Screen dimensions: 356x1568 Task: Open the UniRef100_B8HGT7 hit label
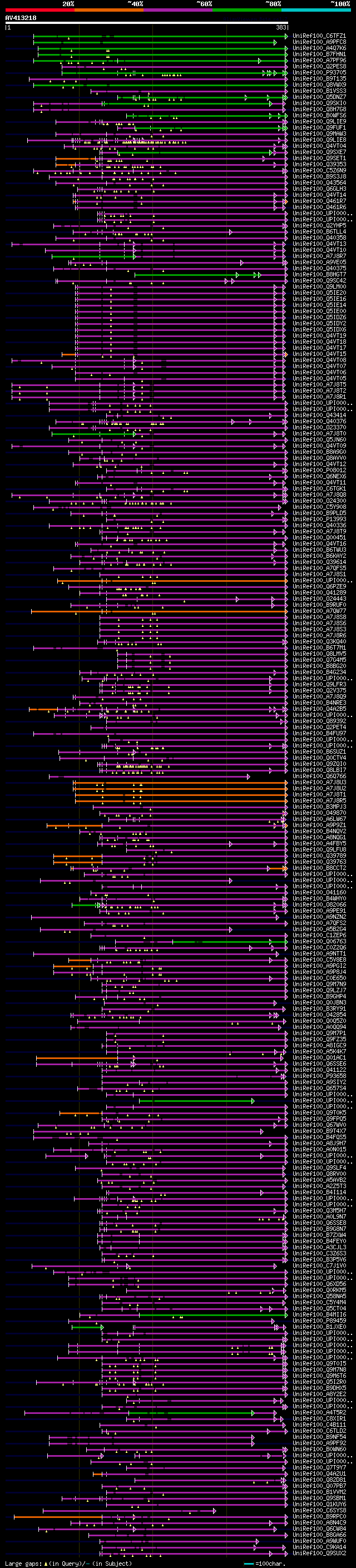coord(319,275)
